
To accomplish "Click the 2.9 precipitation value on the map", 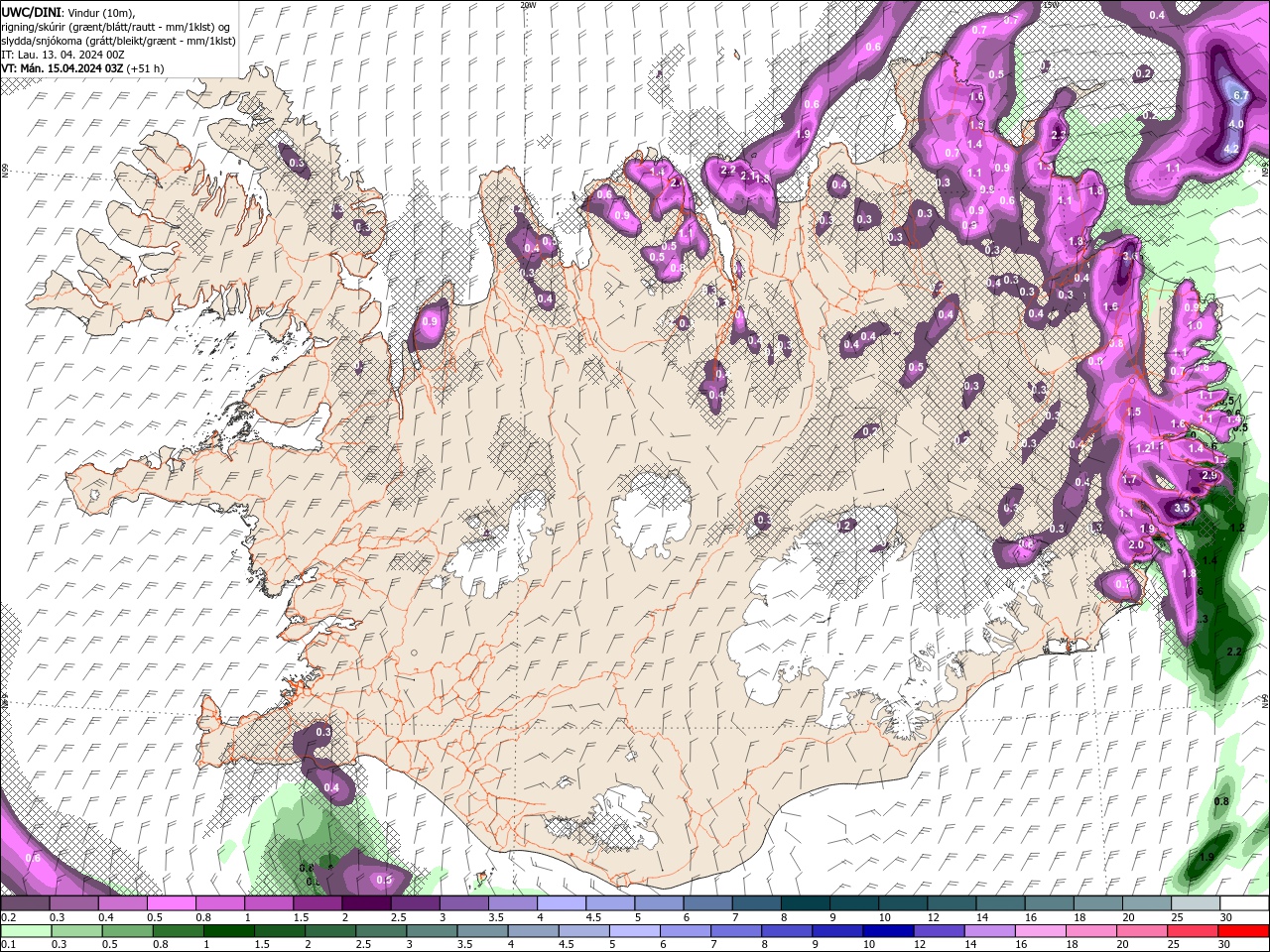I will (1208, 476).
